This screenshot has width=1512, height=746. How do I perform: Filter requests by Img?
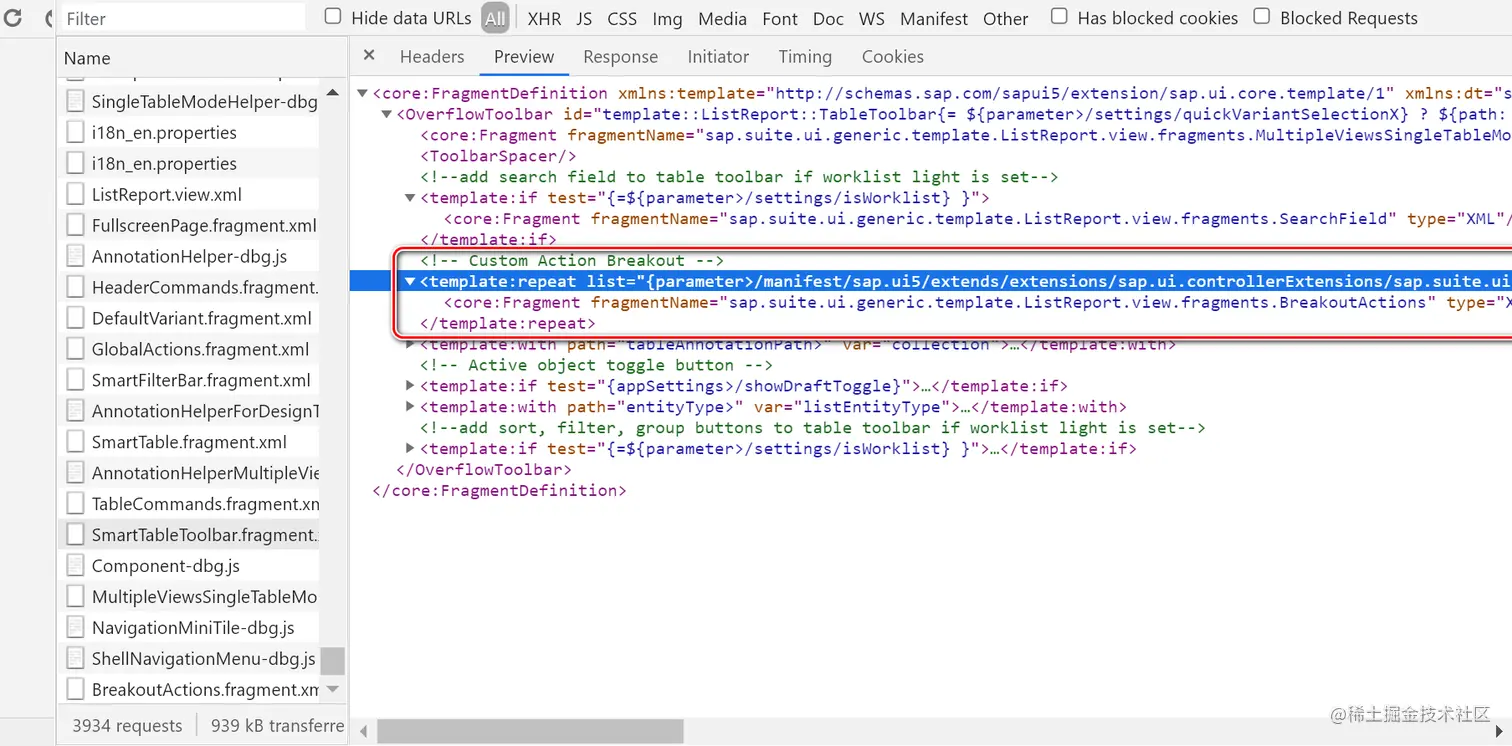click(x=667, y=18)
